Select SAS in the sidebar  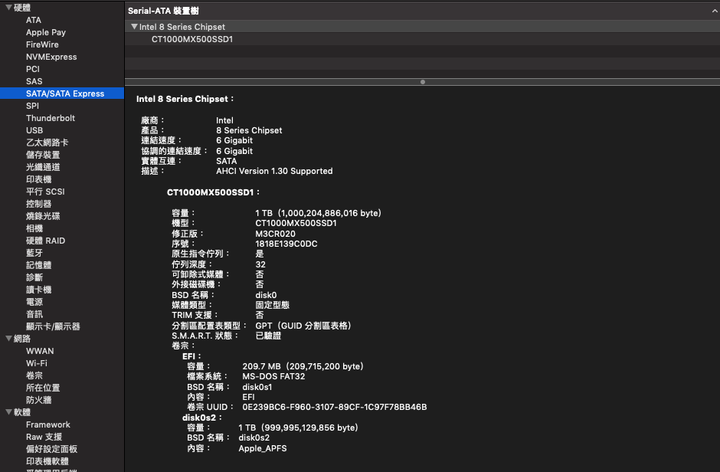(x=34, y=81)
